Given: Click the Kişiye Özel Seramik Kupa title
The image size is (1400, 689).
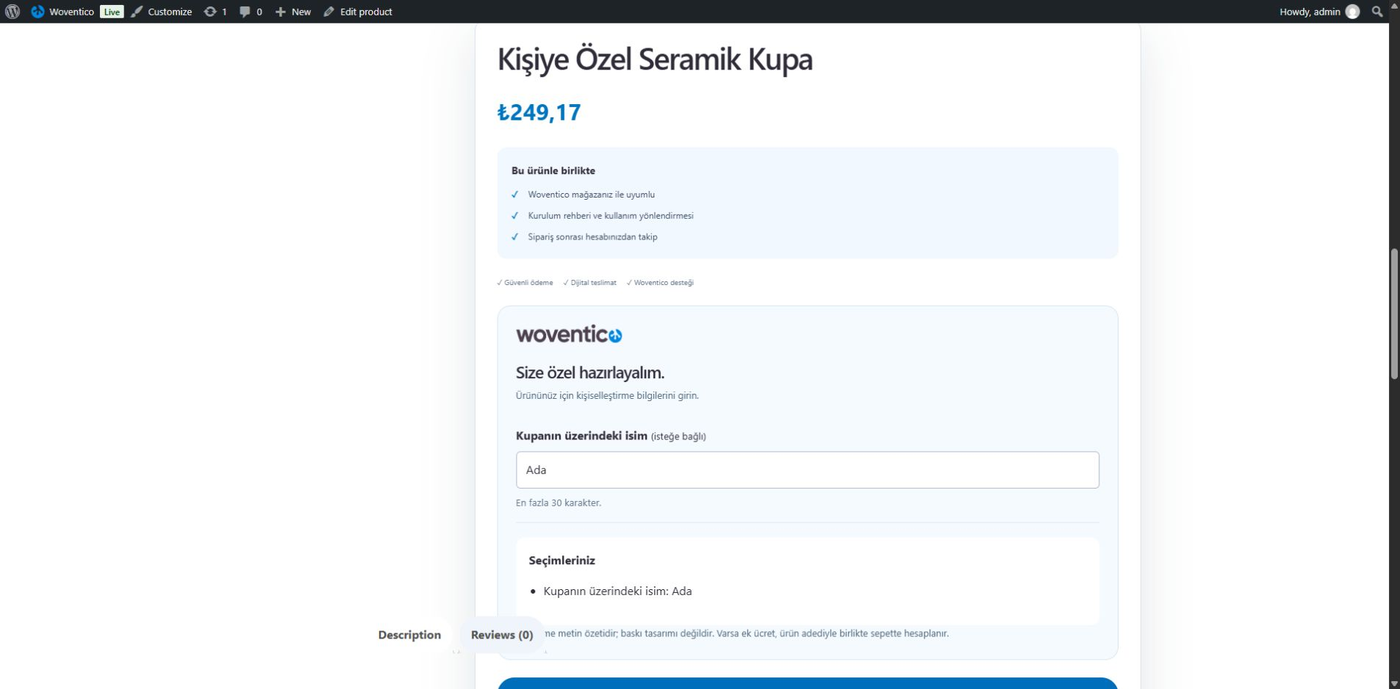Looking at the screenshot, I should pyautogui.click(x=655, y=59).
